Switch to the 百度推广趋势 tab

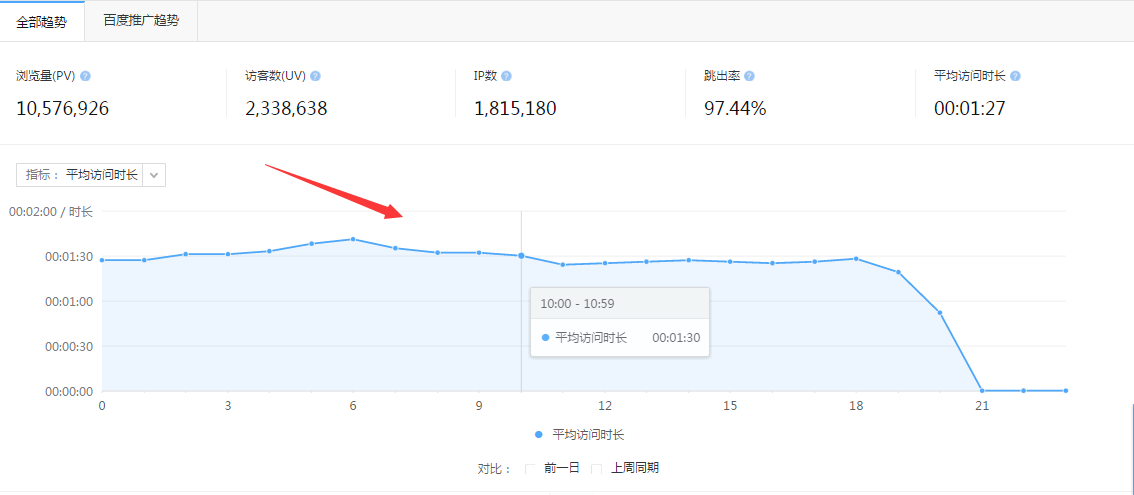tap(141, 21)
